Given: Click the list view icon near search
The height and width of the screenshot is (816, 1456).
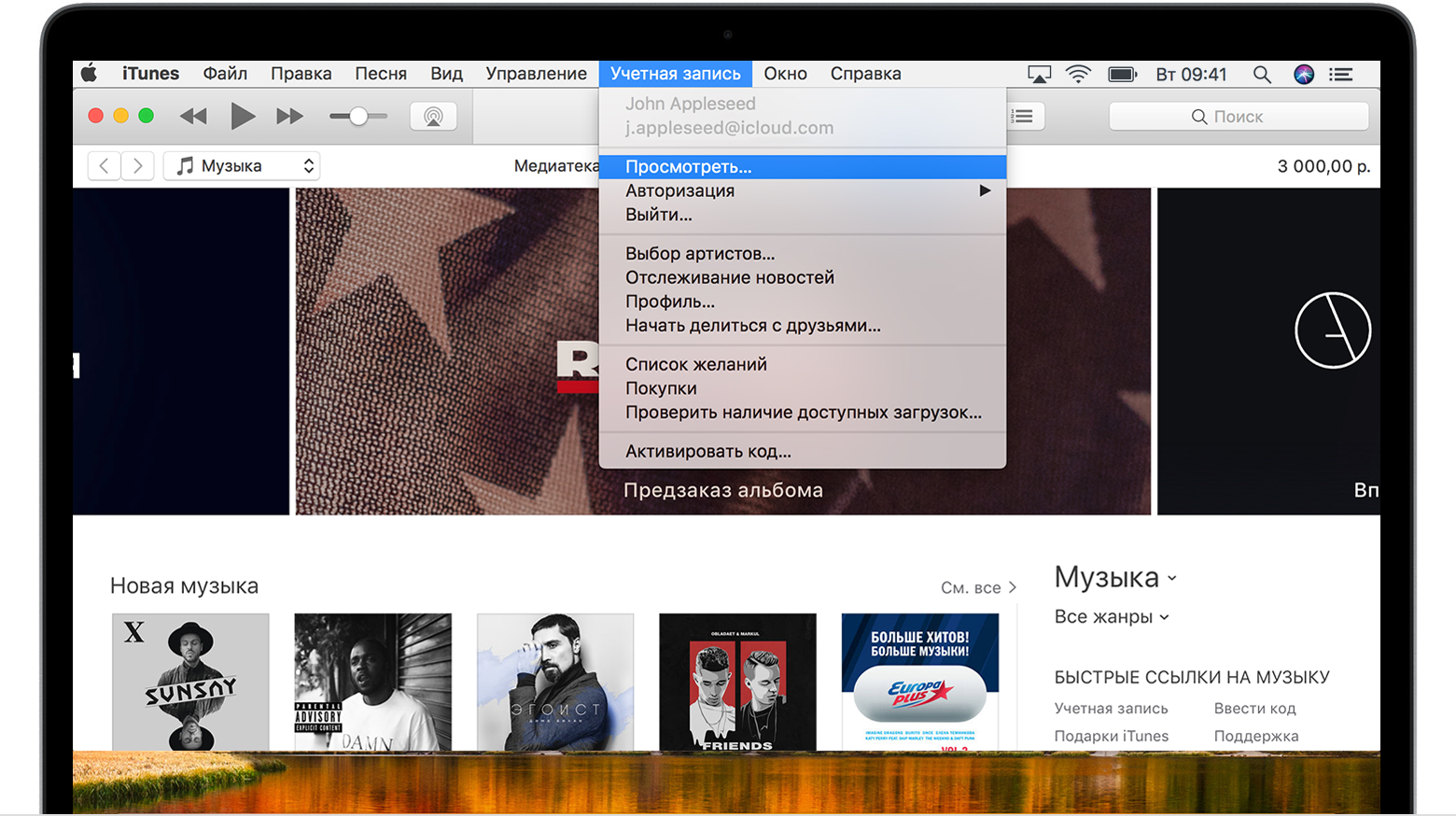Looking at the screenshot, I should tap(1024, 117).
